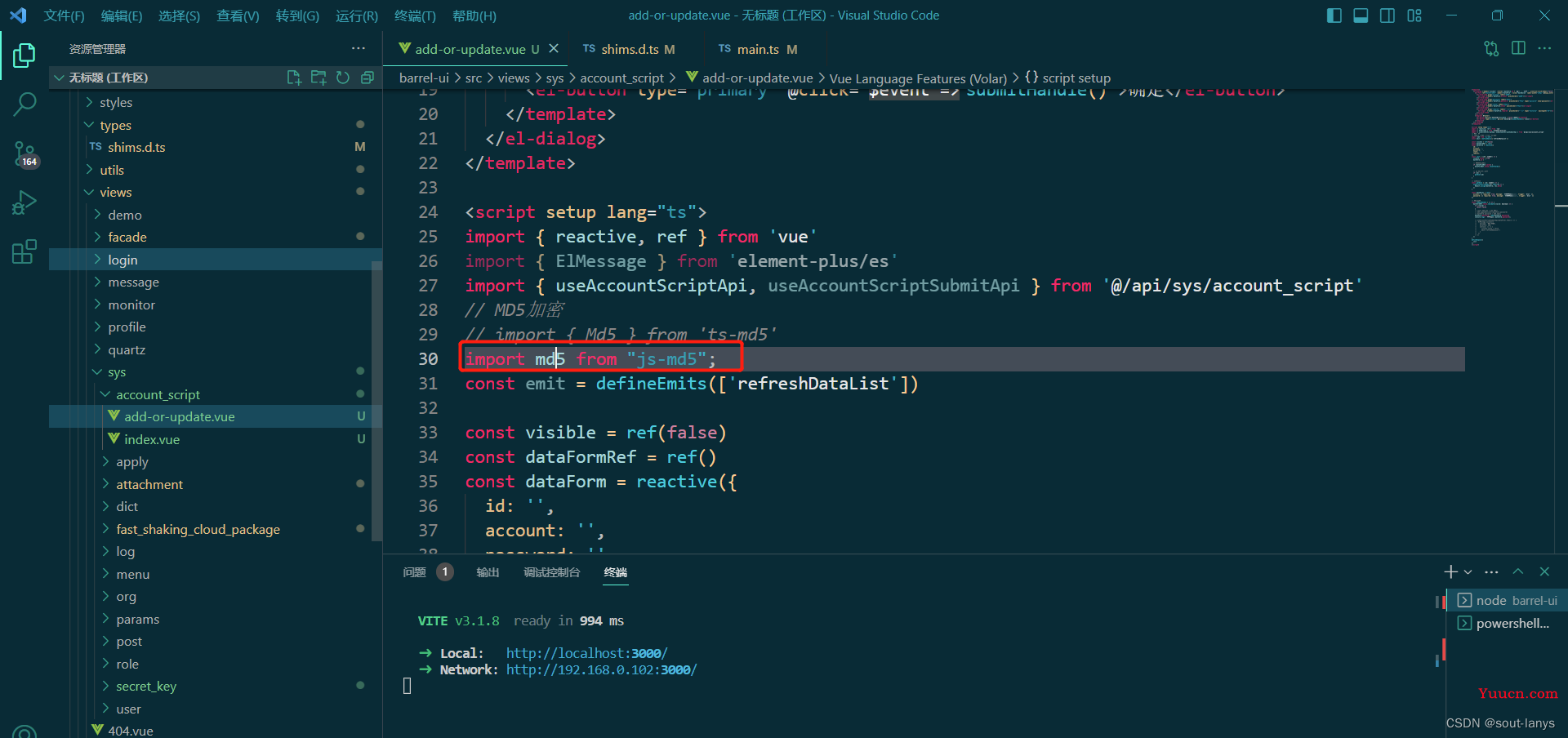Viewport: 1568px width, 738px height.
Task: Click line number 30 in the gutter
Action: (x=428, y=359)
